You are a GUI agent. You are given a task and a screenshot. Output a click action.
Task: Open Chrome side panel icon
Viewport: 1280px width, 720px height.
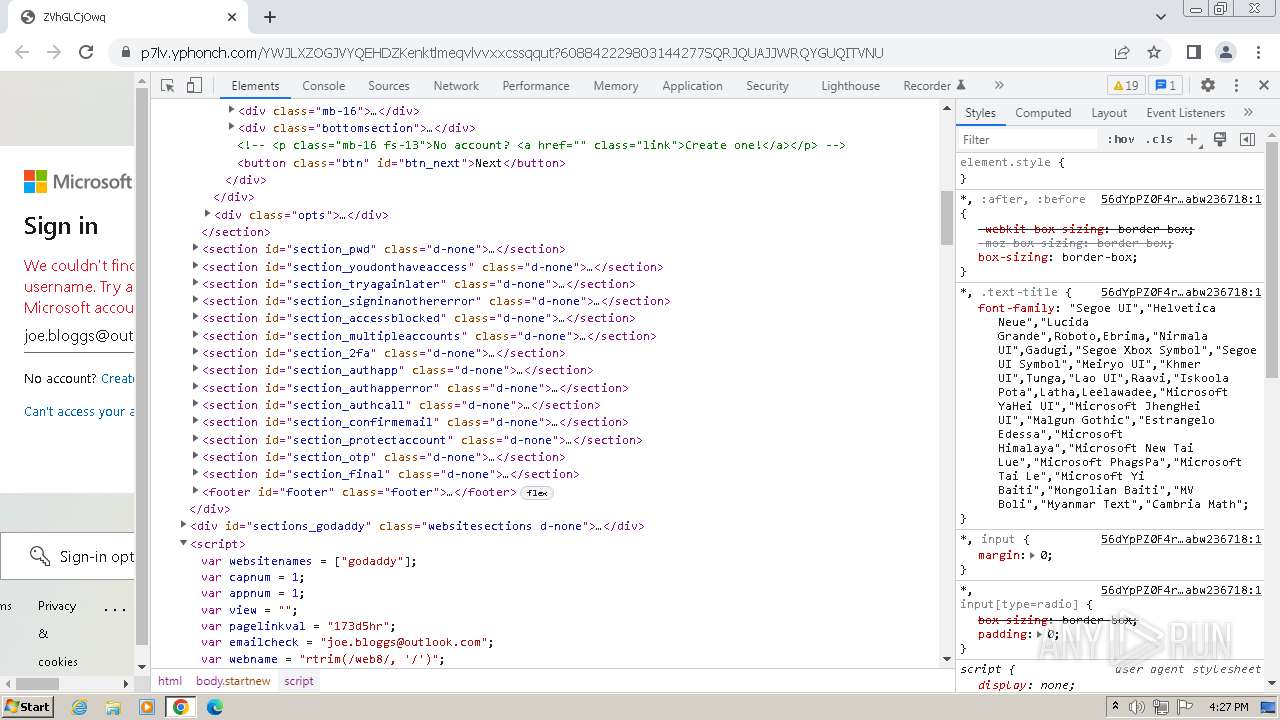click(1193, 52)
